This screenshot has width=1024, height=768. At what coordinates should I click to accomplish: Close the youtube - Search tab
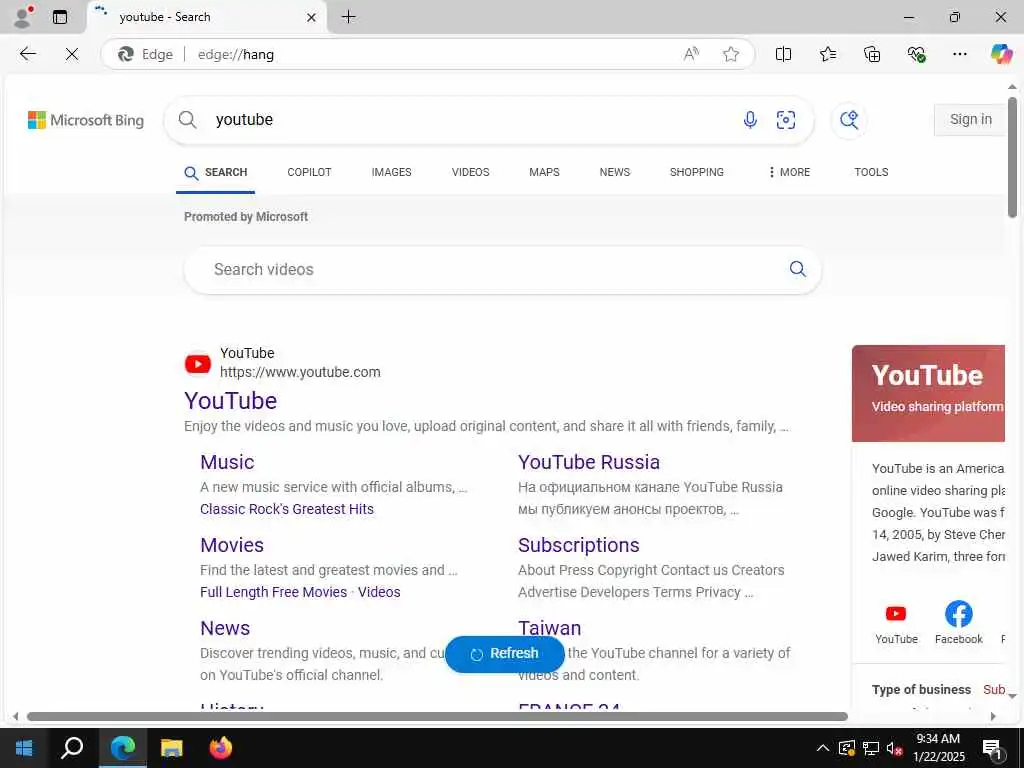312,18
